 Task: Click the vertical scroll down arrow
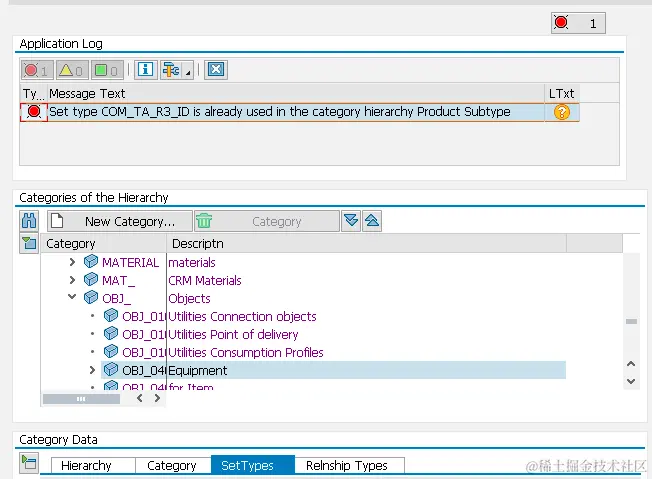pos(631,381)
